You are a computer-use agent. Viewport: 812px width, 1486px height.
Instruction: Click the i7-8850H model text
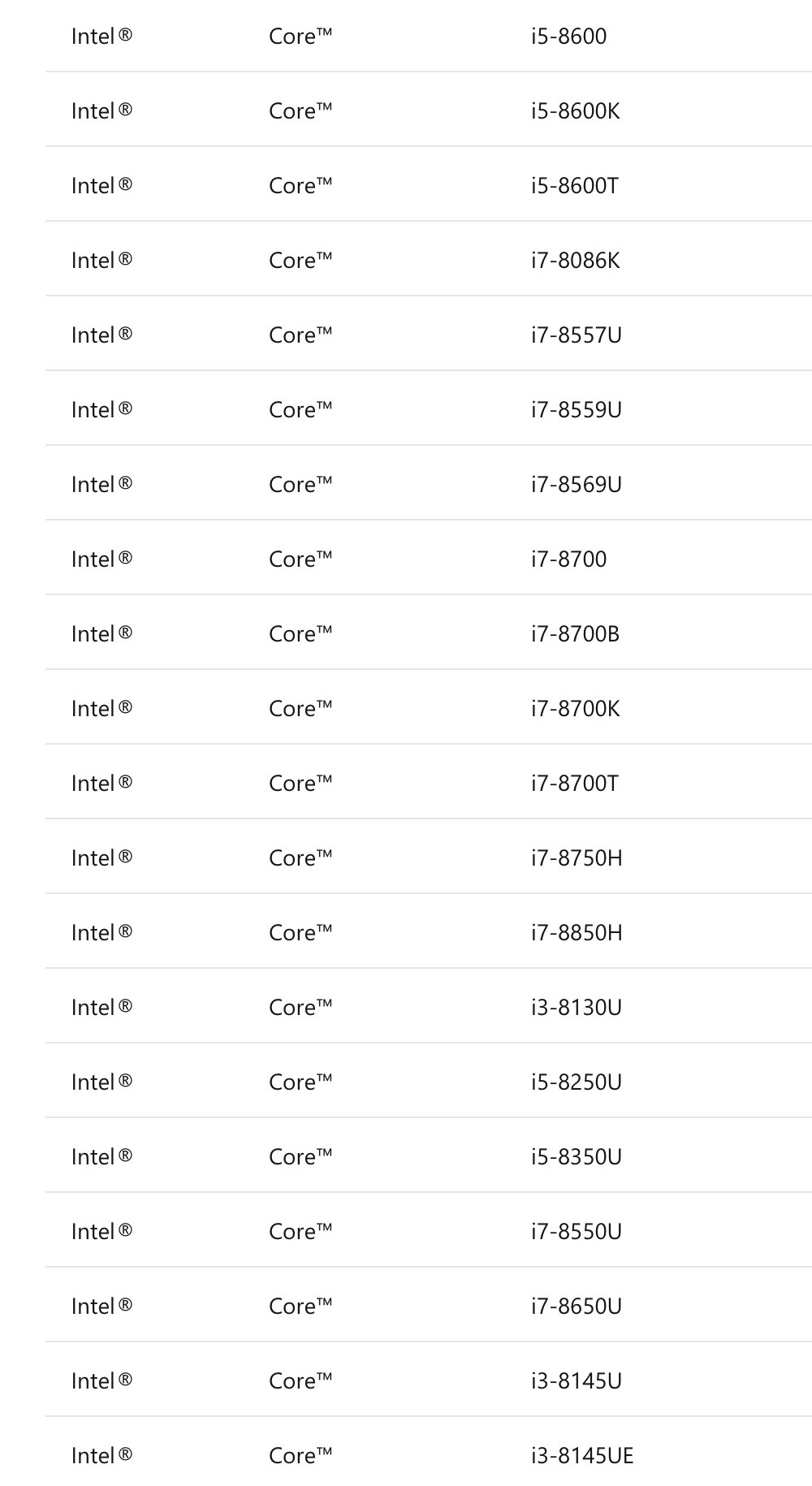point(577,933)
